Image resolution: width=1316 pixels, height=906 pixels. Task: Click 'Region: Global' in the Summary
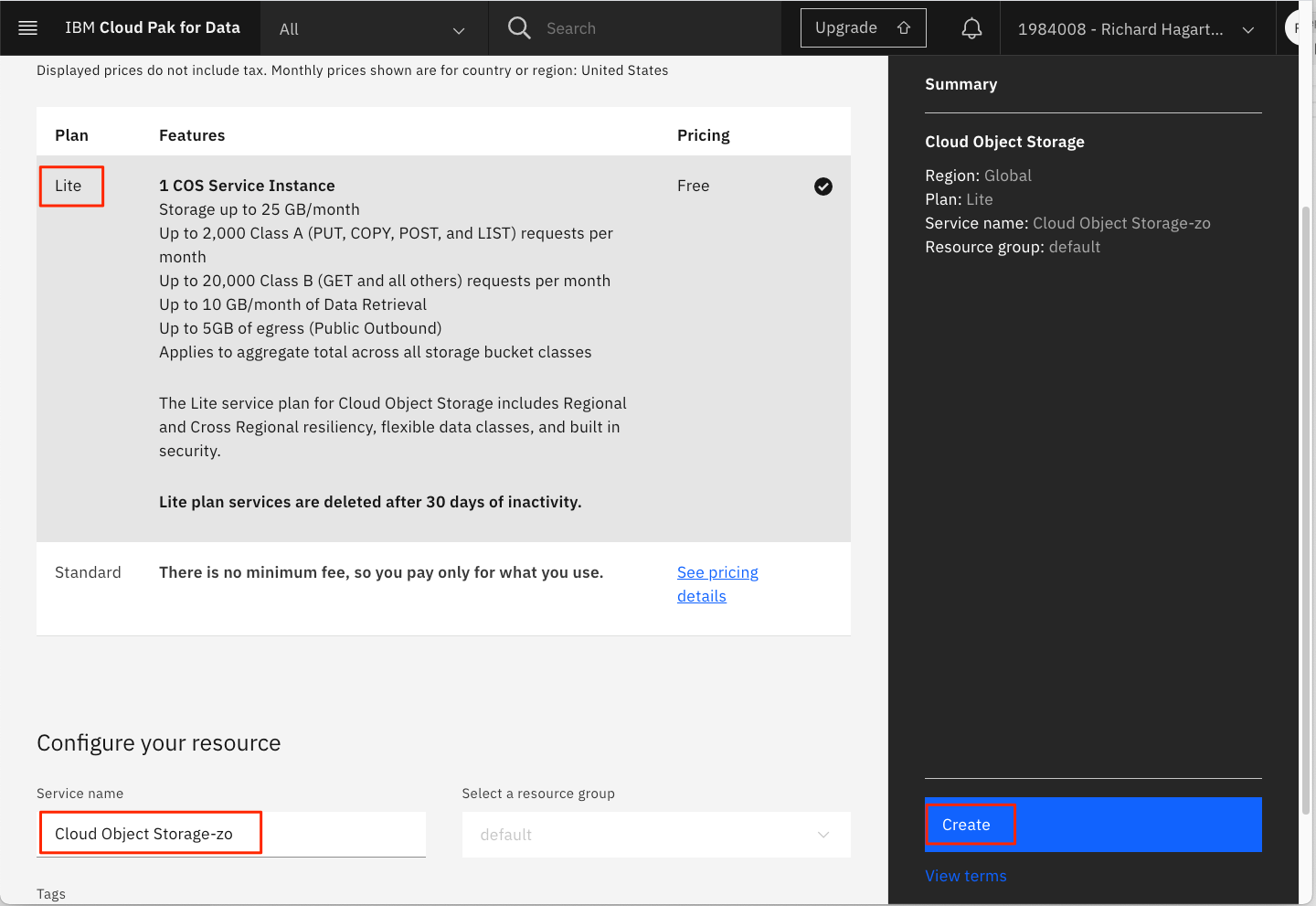point(978,176)
